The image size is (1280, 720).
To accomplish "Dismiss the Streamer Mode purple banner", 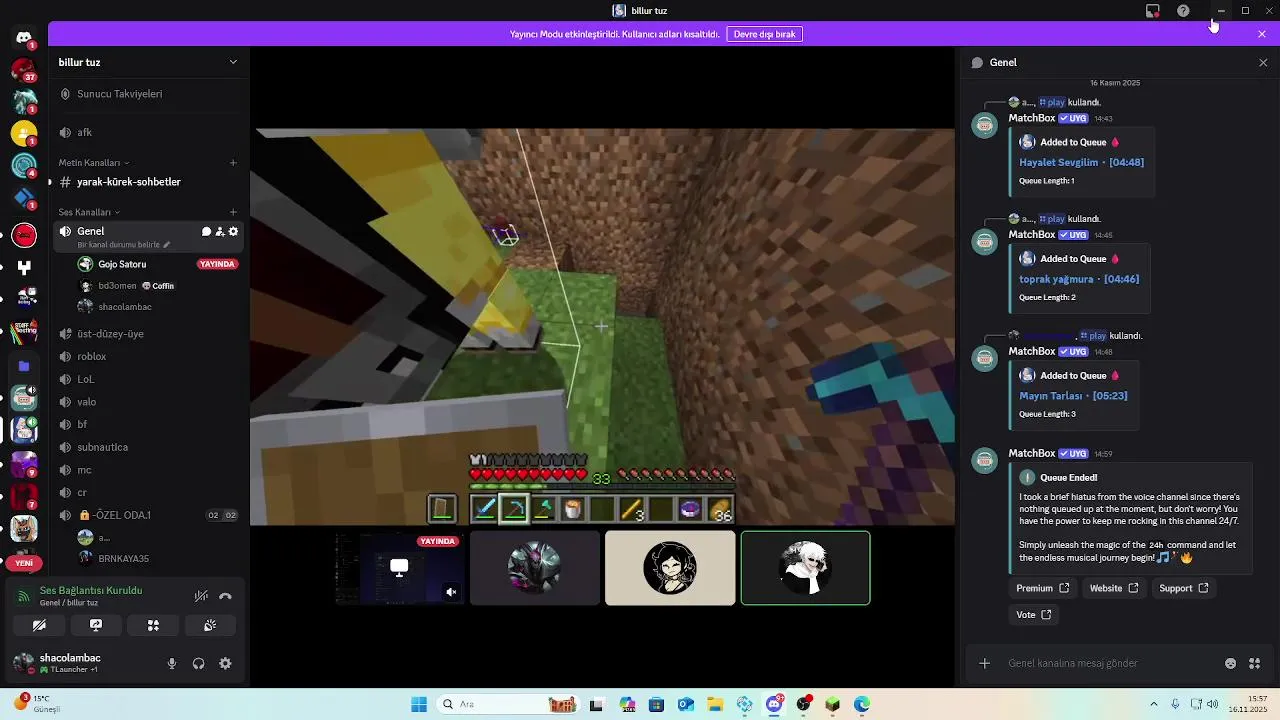I will click(x=1262, y=34).
